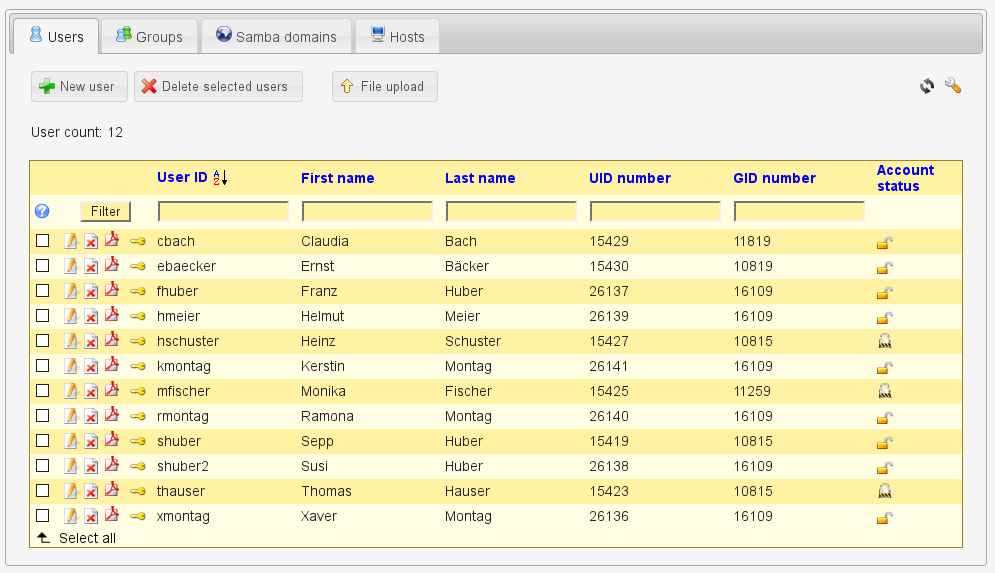Open the wrench list settings icon
Screen dimensions: 995x573
pos(952,87)
